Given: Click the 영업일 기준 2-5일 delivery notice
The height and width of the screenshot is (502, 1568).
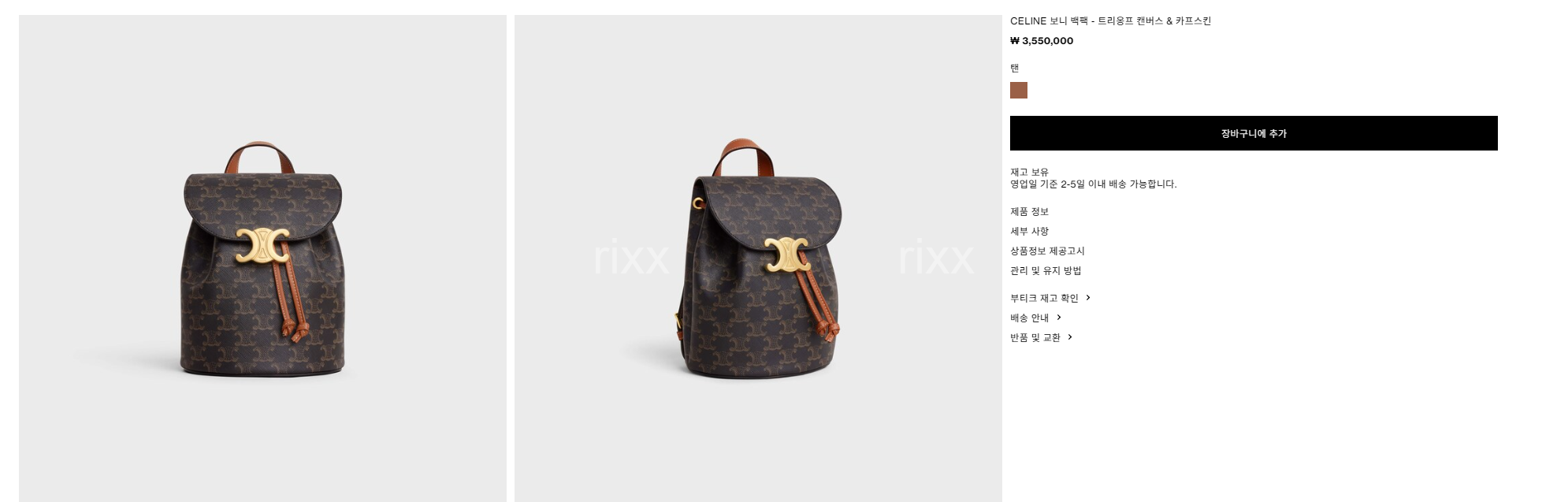Looking at the screenshot, I should (x=1093, y=184).
